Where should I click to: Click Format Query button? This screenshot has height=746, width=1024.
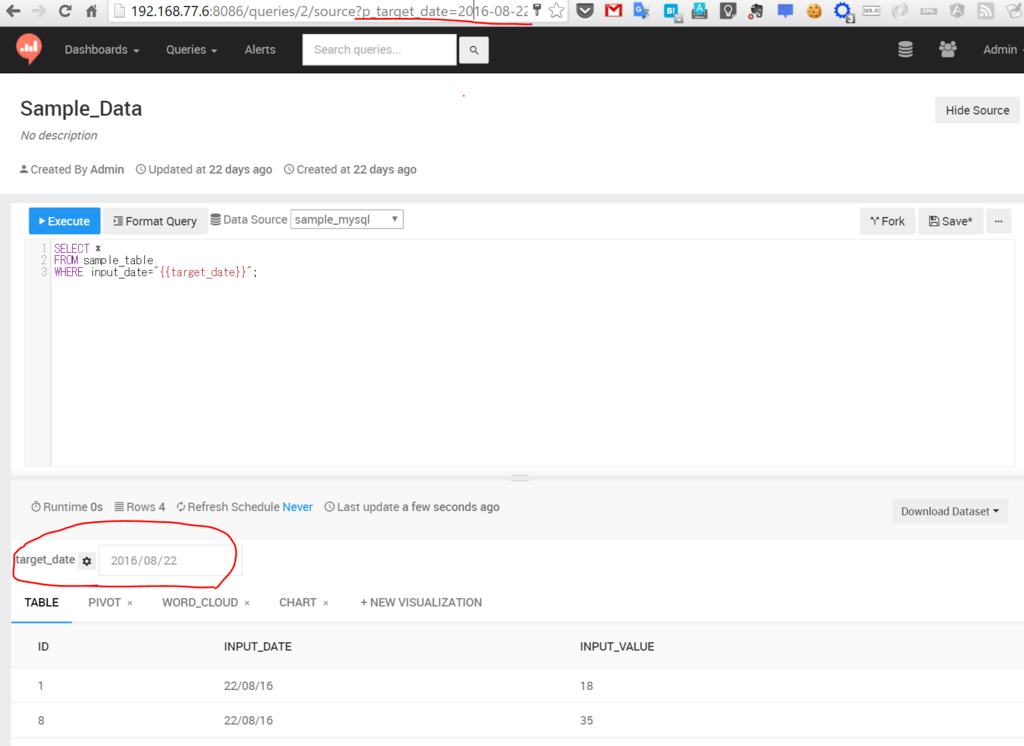(155, 221)
